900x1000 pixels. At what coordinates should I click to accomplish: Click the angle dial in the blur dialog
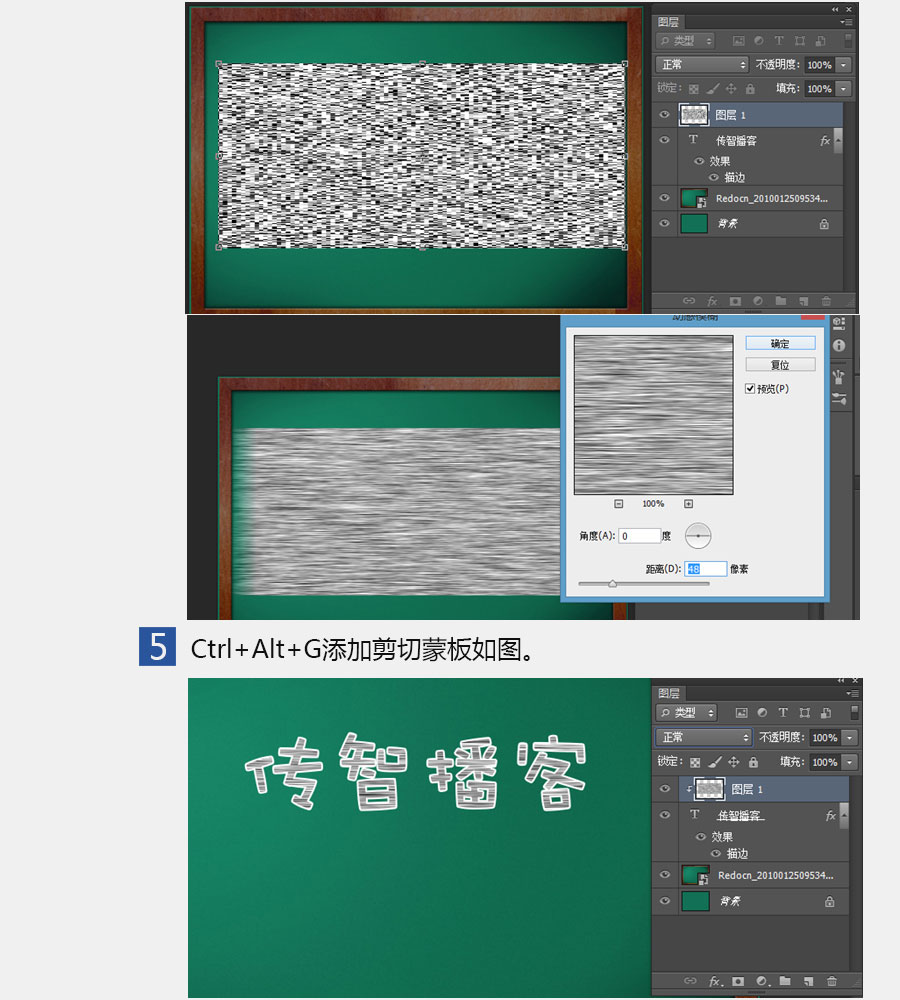(698, 536)
